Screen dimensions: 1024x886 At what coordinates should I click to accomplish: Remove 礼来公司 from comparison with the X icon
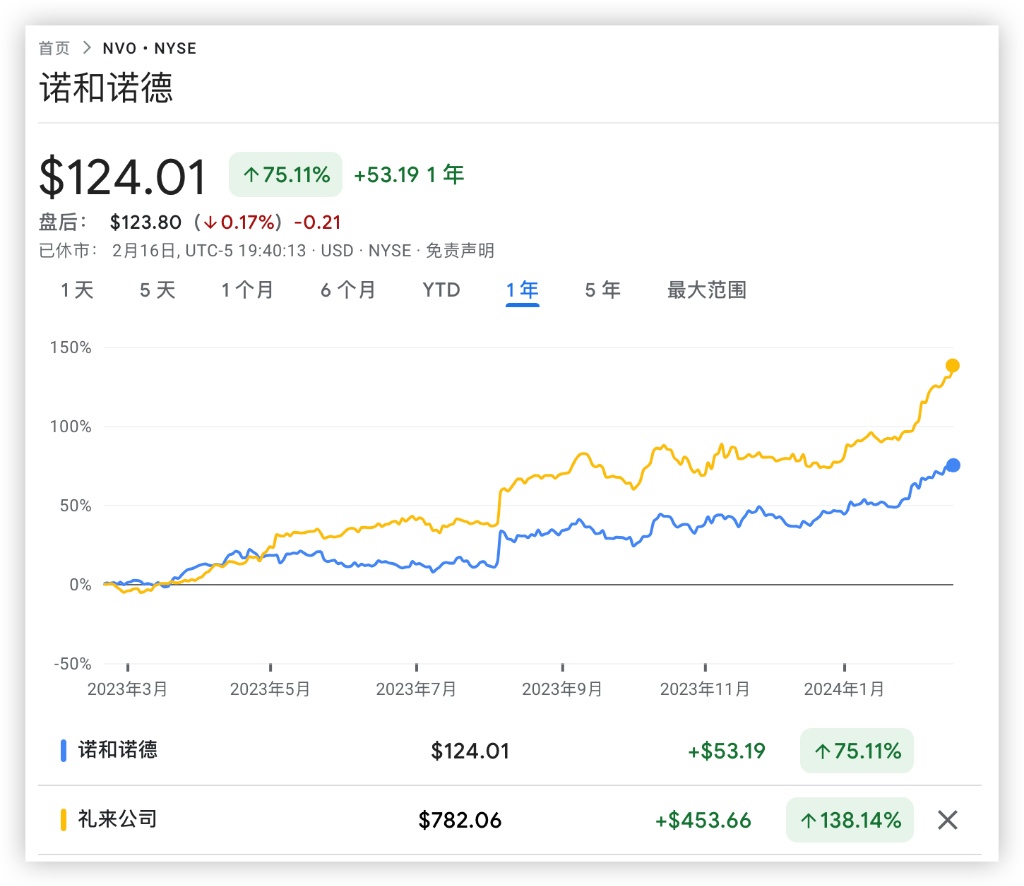coord(947,820)
